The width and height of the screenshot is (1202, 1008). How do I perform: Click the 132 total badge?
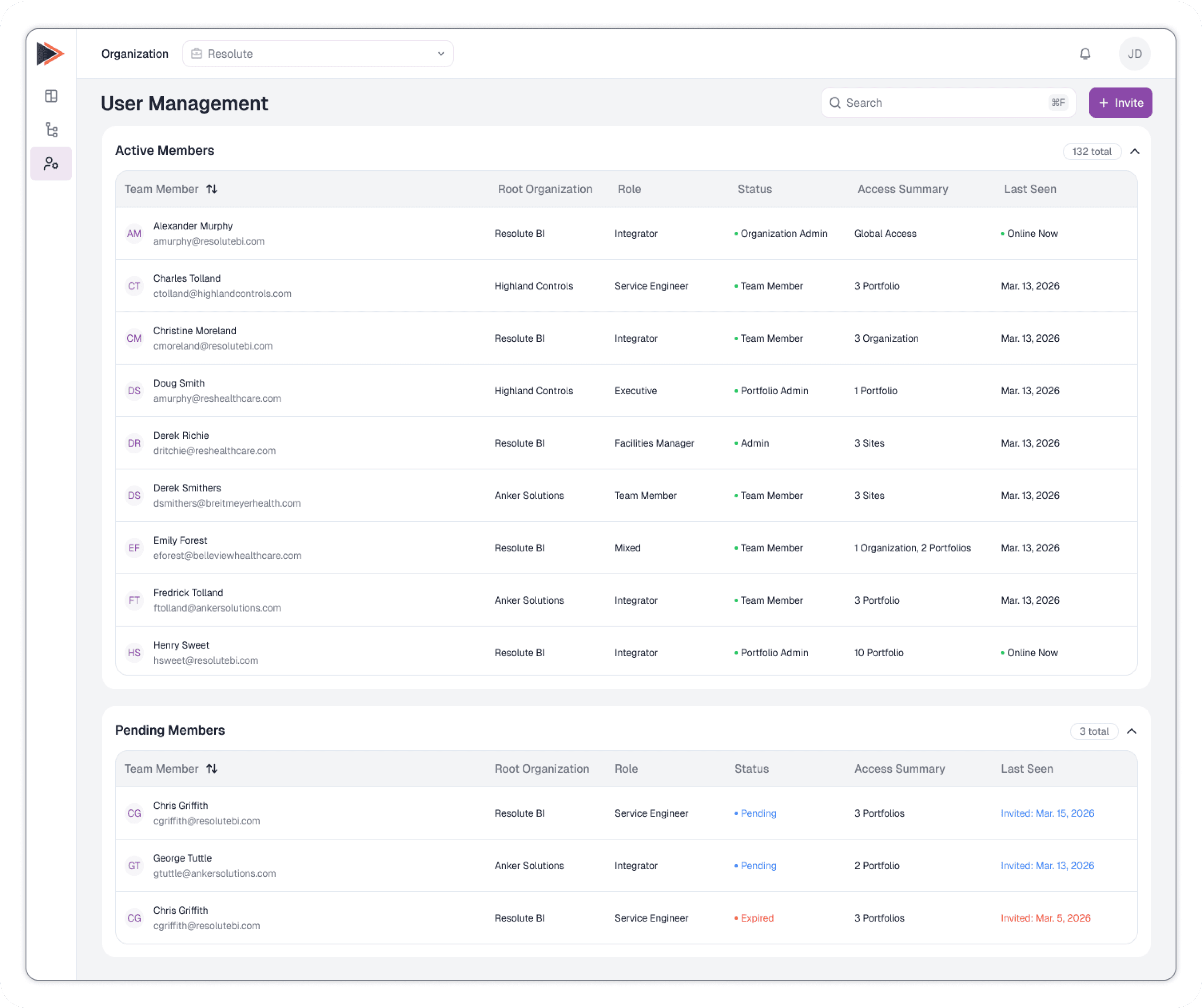[1091, 152]
